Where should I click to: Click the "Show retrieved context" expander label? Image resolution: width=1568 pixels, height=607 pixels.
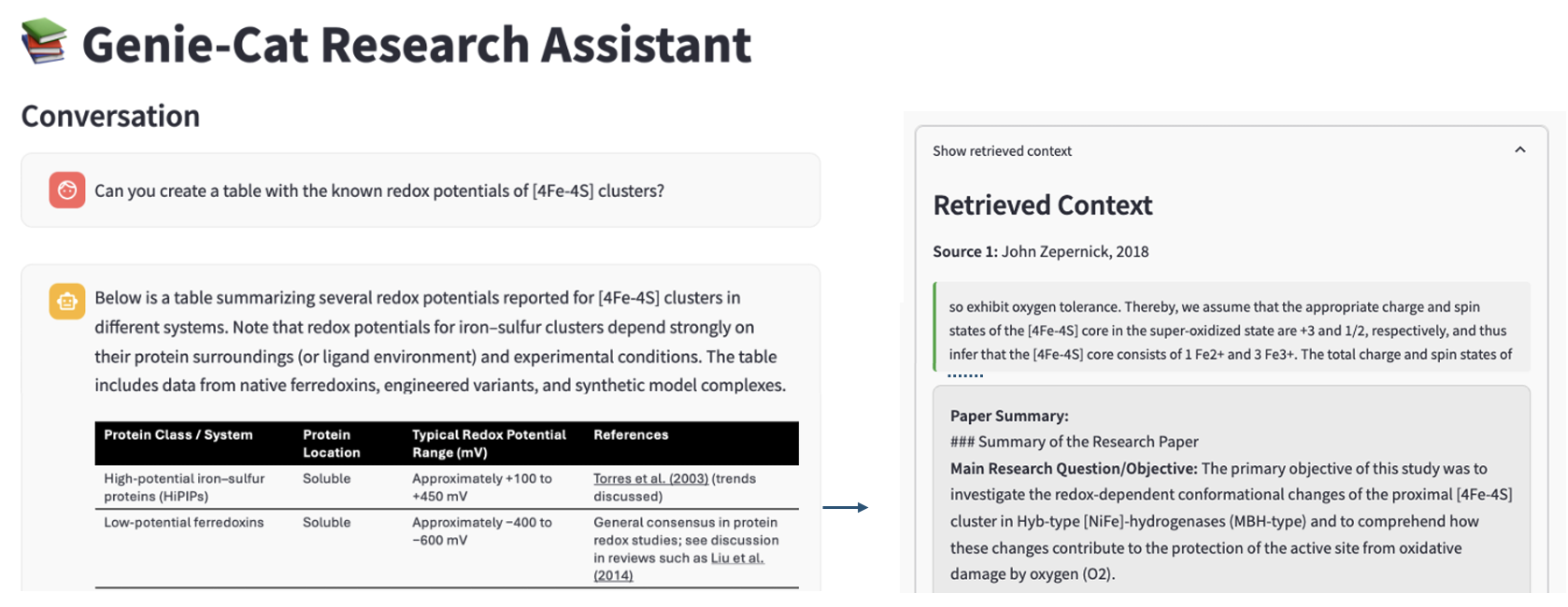(x=1002, y=151)
